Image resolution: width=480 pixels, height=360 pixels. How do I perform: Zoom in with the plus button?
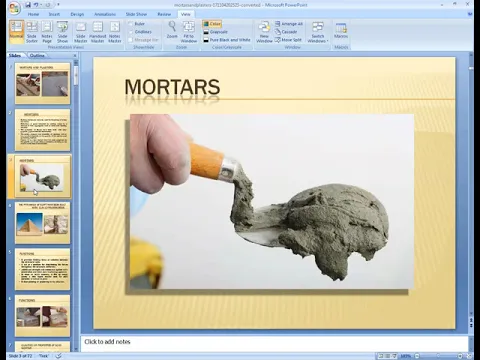point(460,356)
